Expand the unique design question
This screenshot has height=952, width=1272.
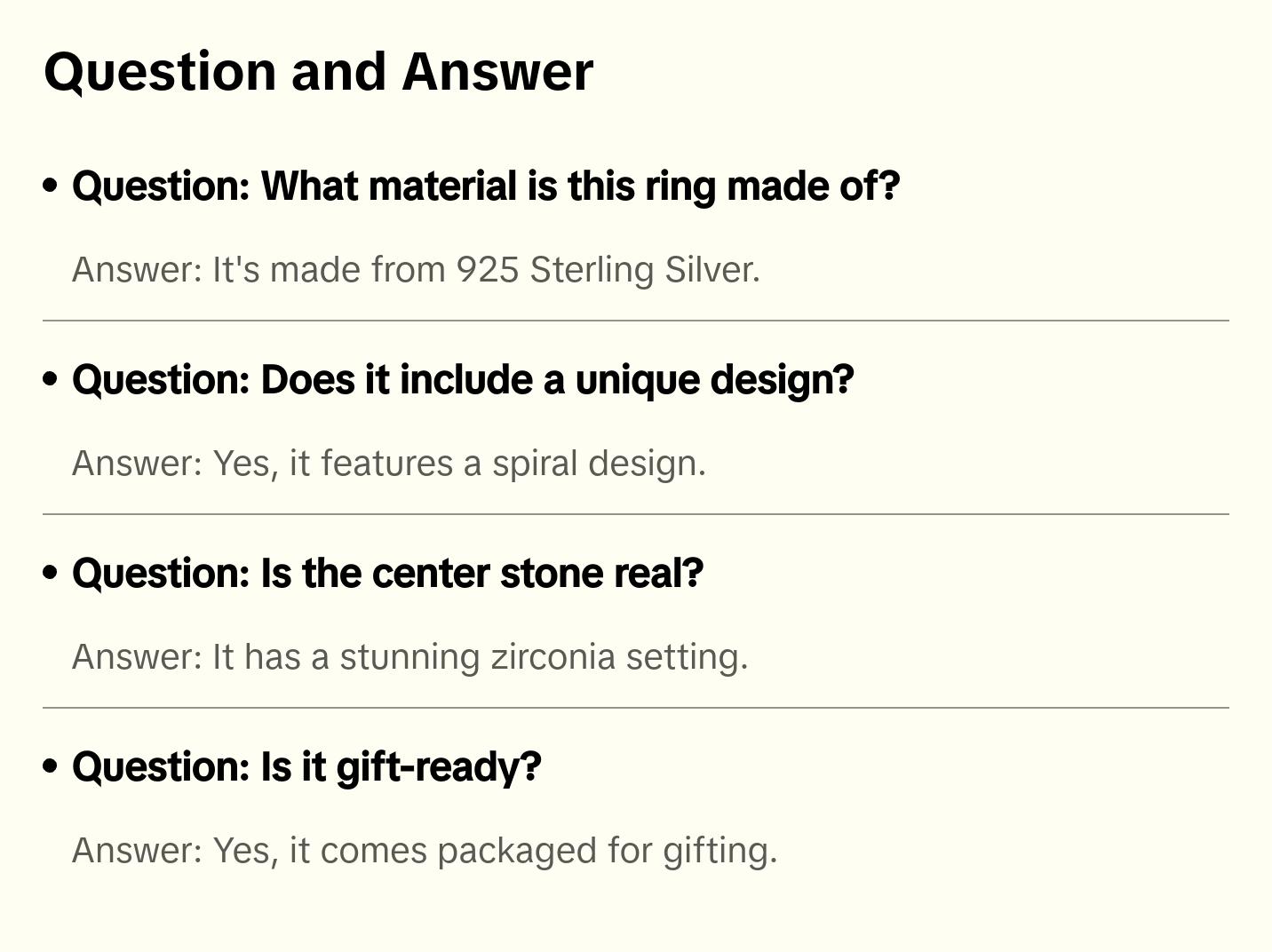[463, 380]
